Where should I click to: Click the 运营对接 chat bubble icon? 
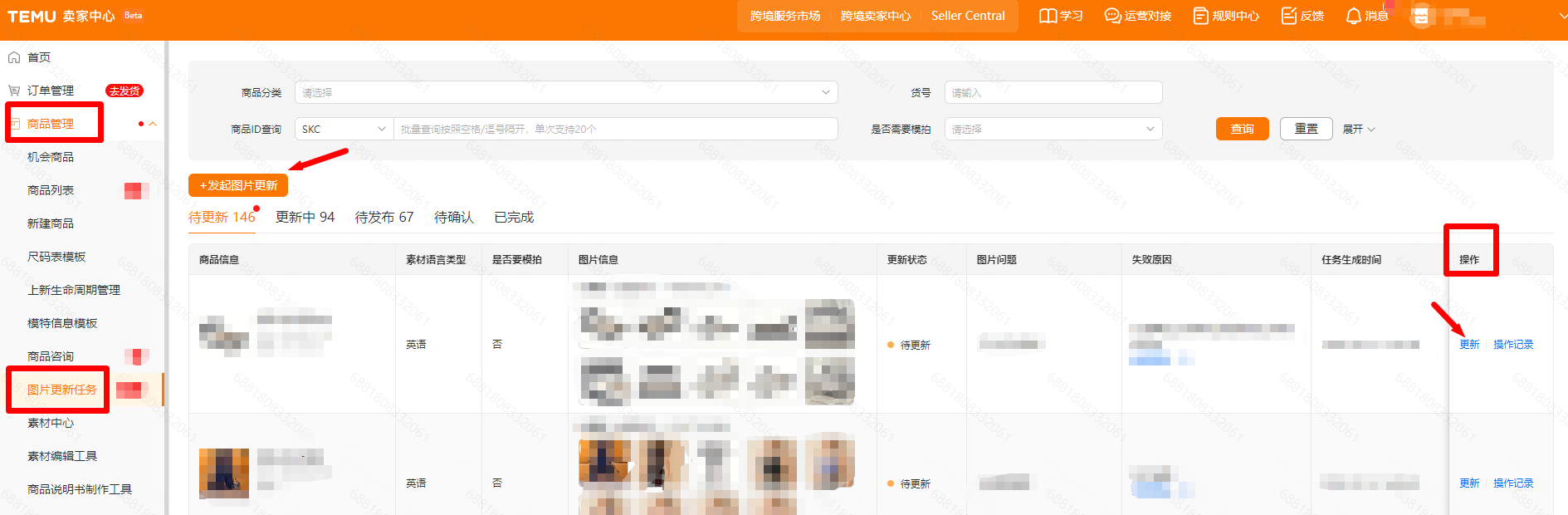click(1112, 16)
